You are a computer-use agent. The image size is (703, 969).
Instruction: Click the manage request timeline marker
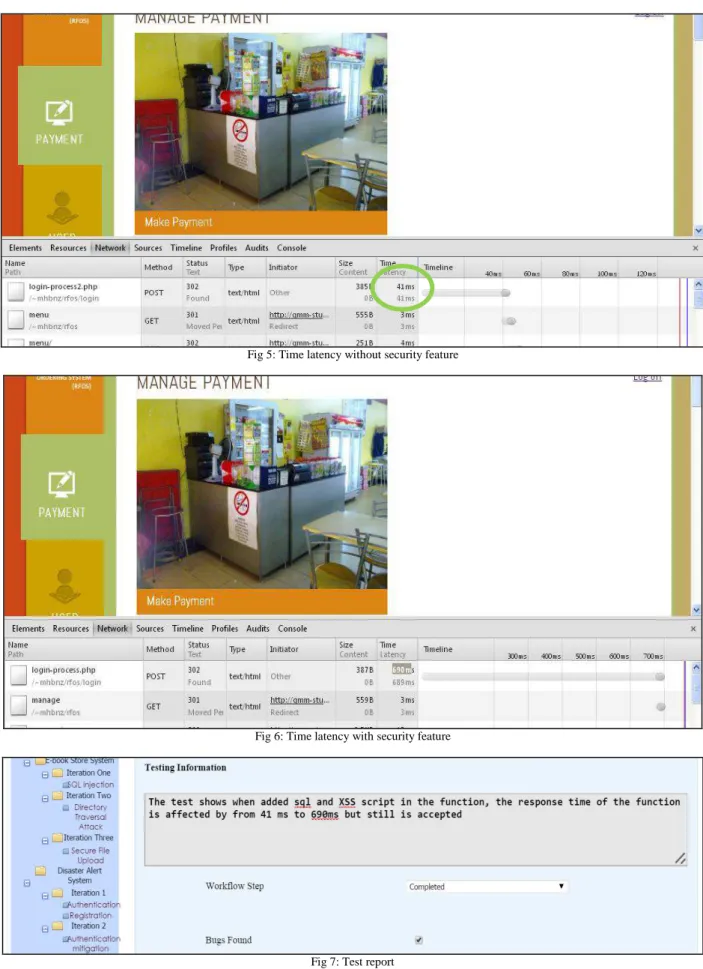pyautogui.click(x=660, y=706)
